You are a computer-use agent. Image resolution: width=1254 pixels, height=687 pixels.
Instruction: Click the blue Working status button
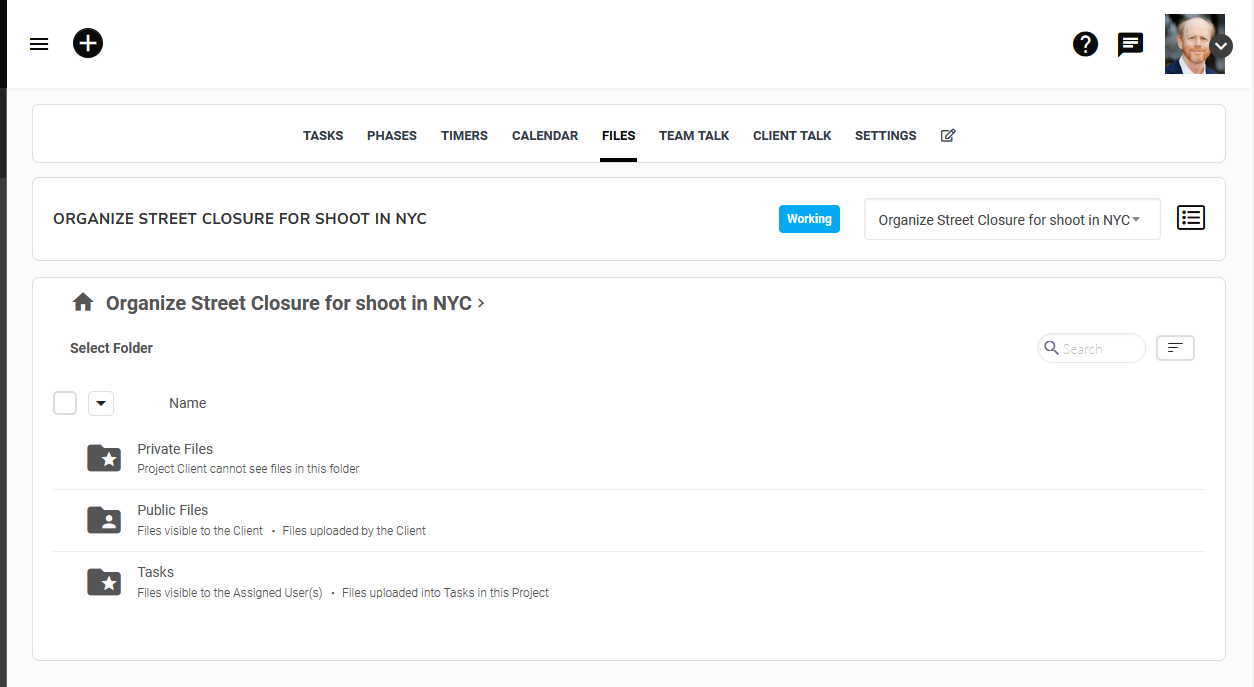click(809, 219)
